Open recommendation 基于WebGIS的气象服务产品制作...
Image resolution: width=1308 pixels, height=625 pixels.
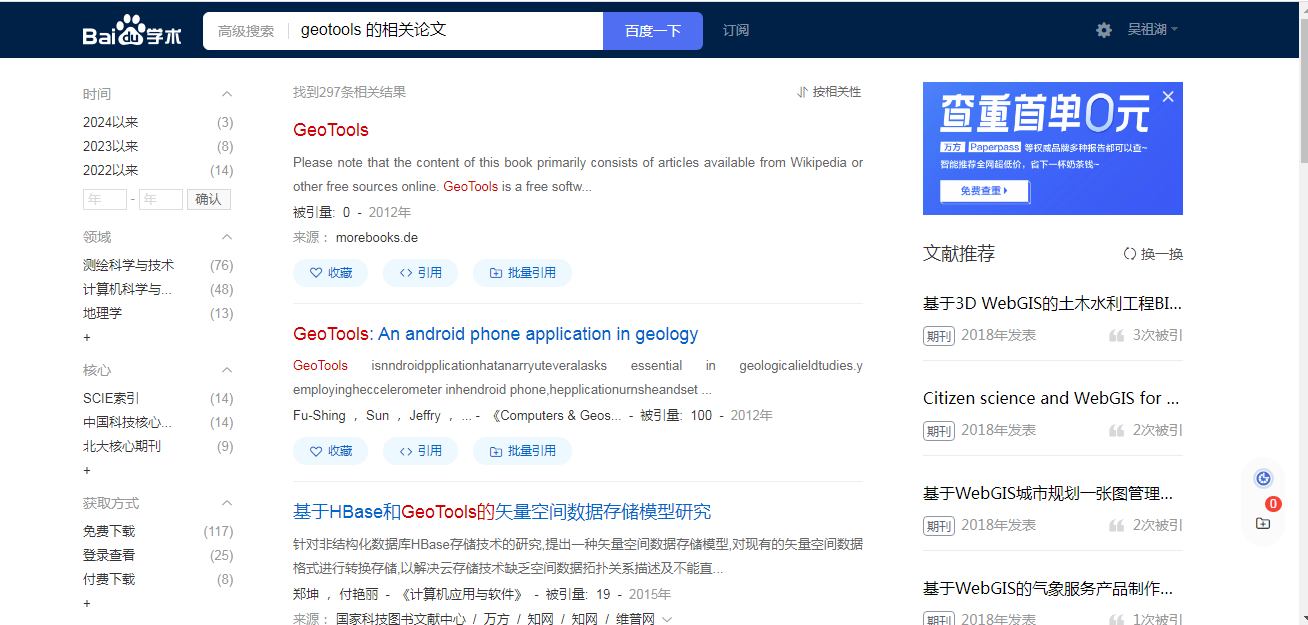1048,588
